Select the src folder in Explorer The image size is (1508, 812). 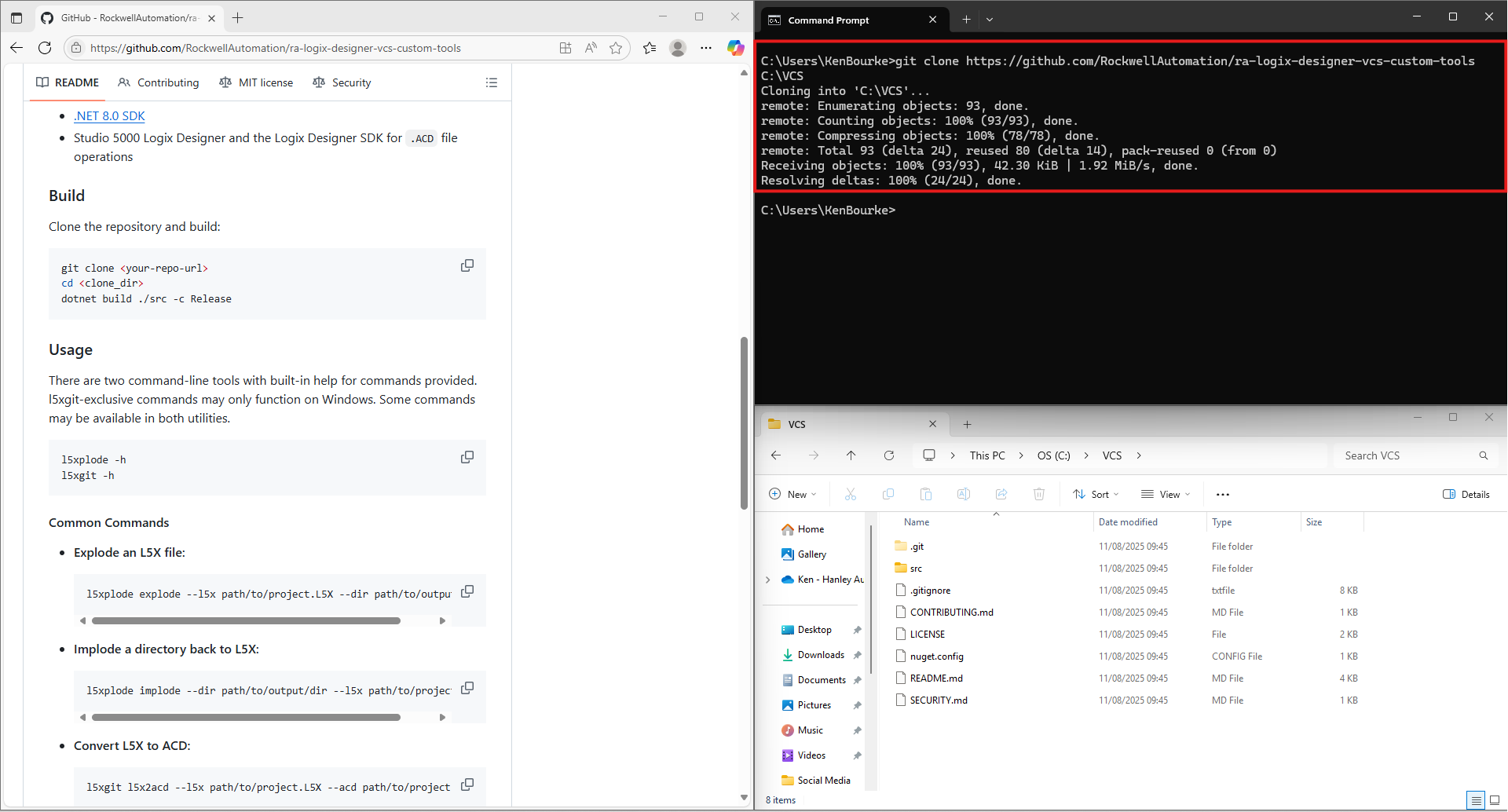click(915, 568)
